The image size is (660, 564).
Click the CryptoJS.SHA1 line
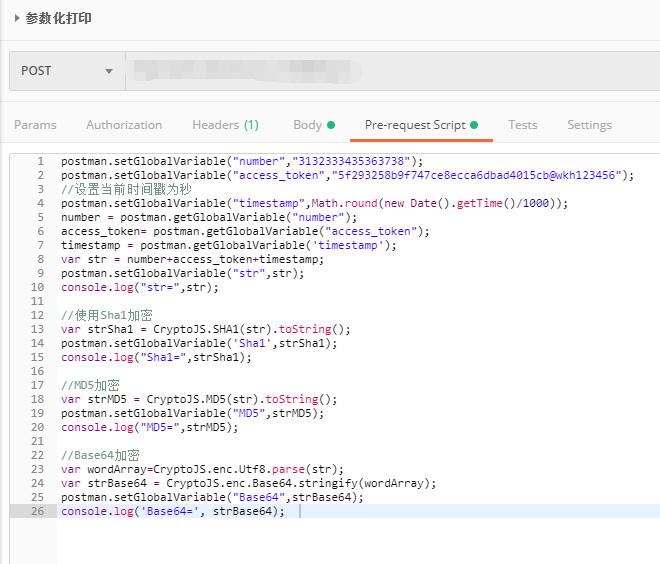point(206,329)
